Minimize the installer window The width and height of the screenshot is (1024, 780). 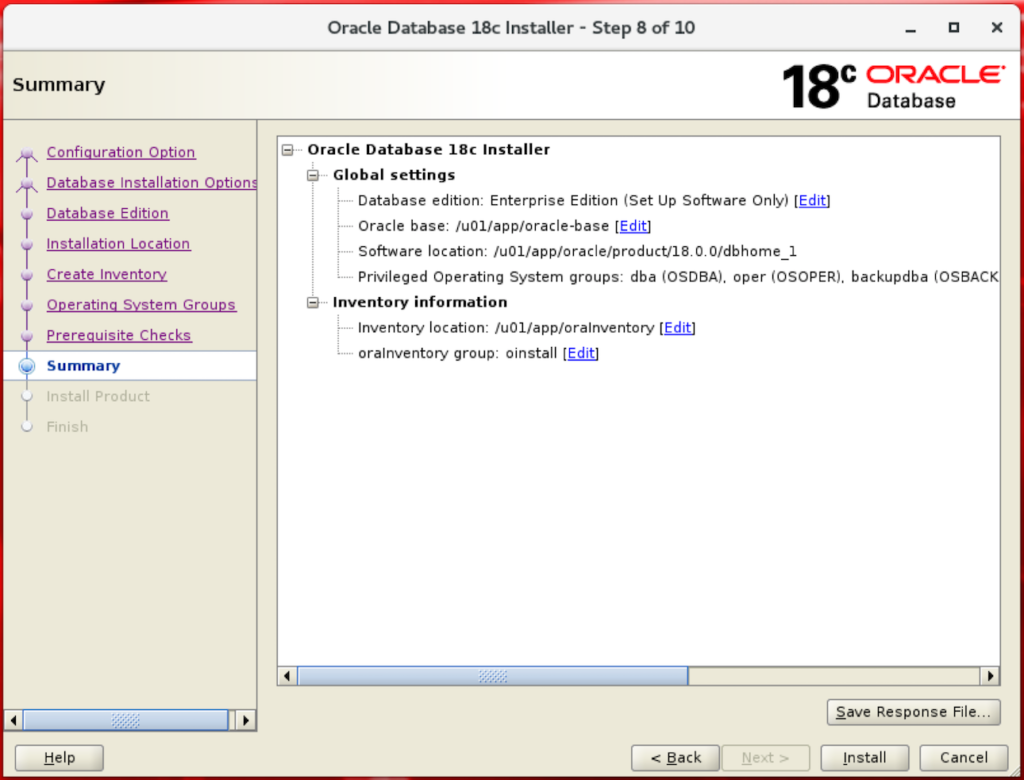(x=910, y=29)
